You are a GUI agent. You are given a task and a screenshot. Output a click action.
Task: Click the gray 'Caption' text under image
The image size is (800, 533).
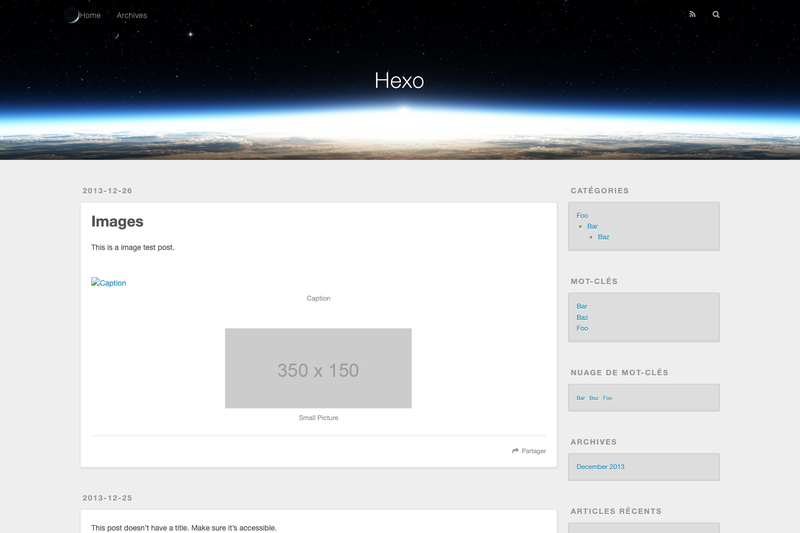click(x=318, y=298)
